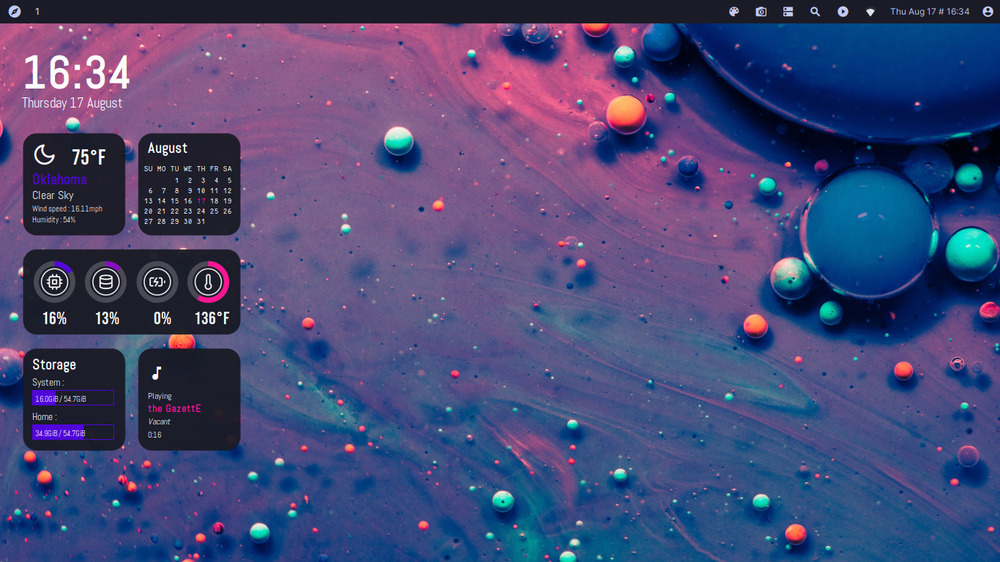Click the battery gauge icon
Viewport: 1000px width, 562px height.
[x=157, y=283]
